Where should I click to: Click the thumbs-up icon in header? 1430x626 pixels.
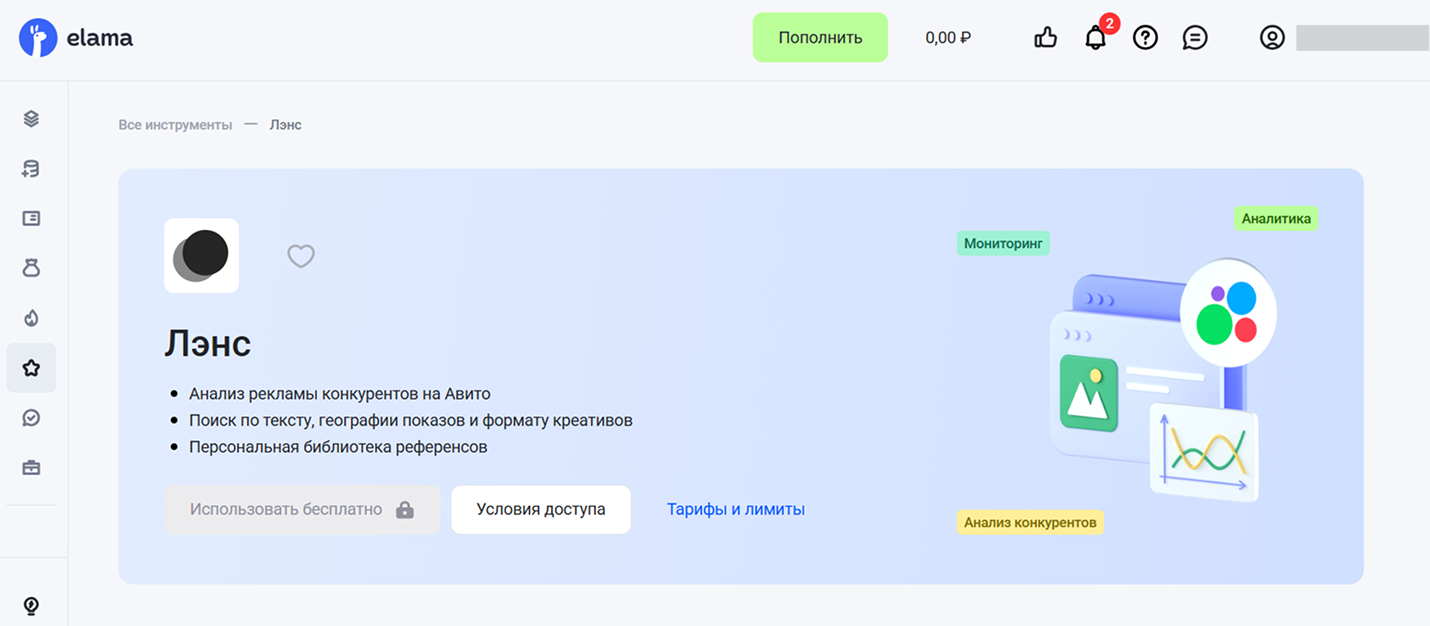(x=1046, y=38)
